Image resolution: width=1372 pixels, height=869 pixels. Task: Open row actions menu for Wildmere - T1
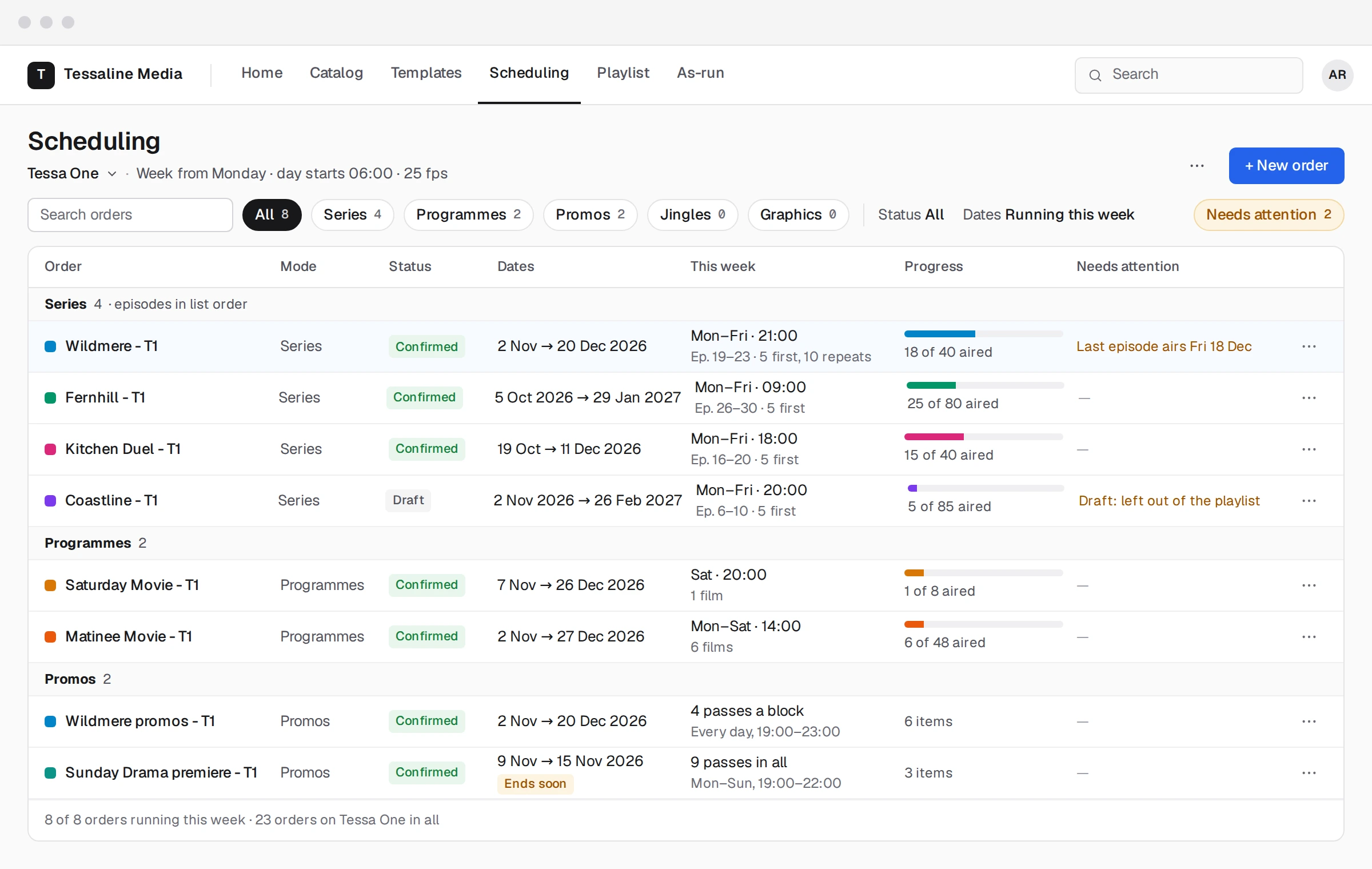tap(1309, 346)
